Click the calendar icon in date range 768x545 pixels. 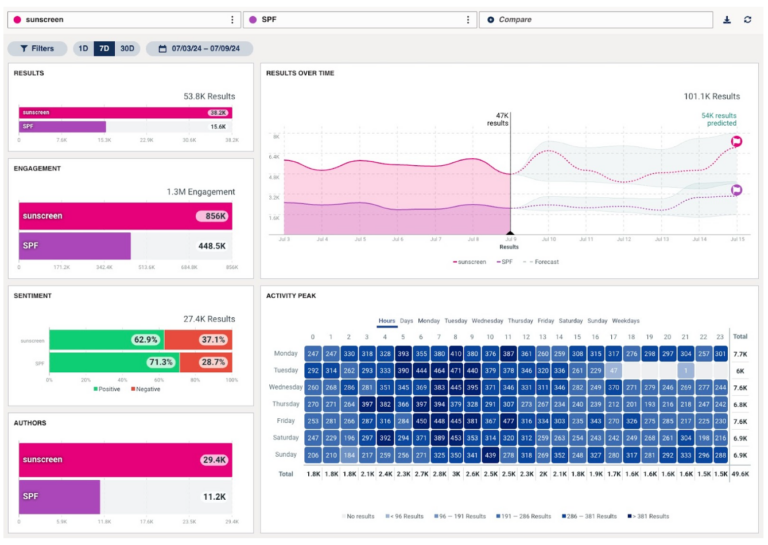pyautogui.click(x=161, y=48)
